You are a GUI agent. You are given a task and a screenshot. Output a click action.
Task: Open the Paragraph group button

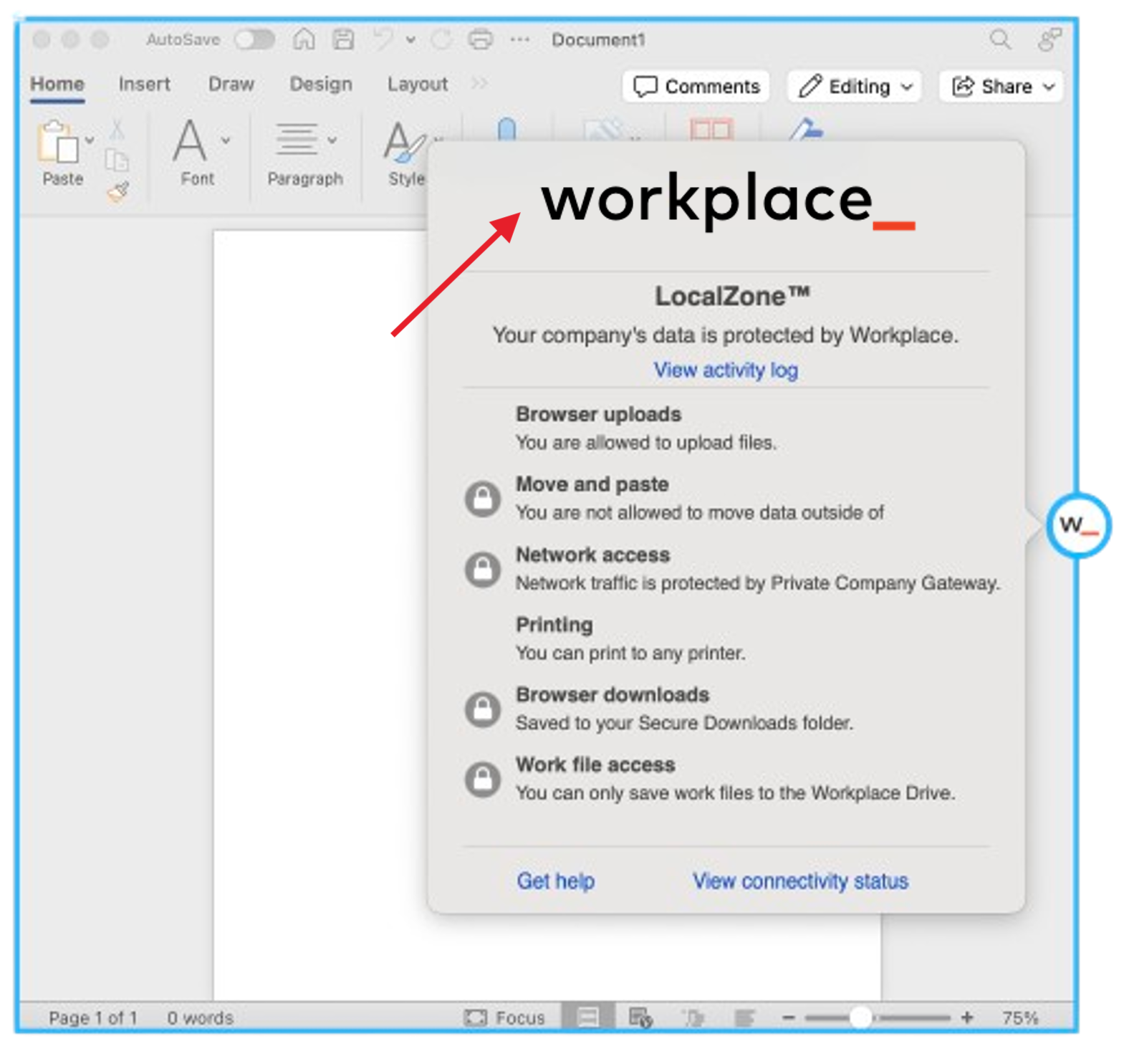pyautogui.click(x=305, y=153)
